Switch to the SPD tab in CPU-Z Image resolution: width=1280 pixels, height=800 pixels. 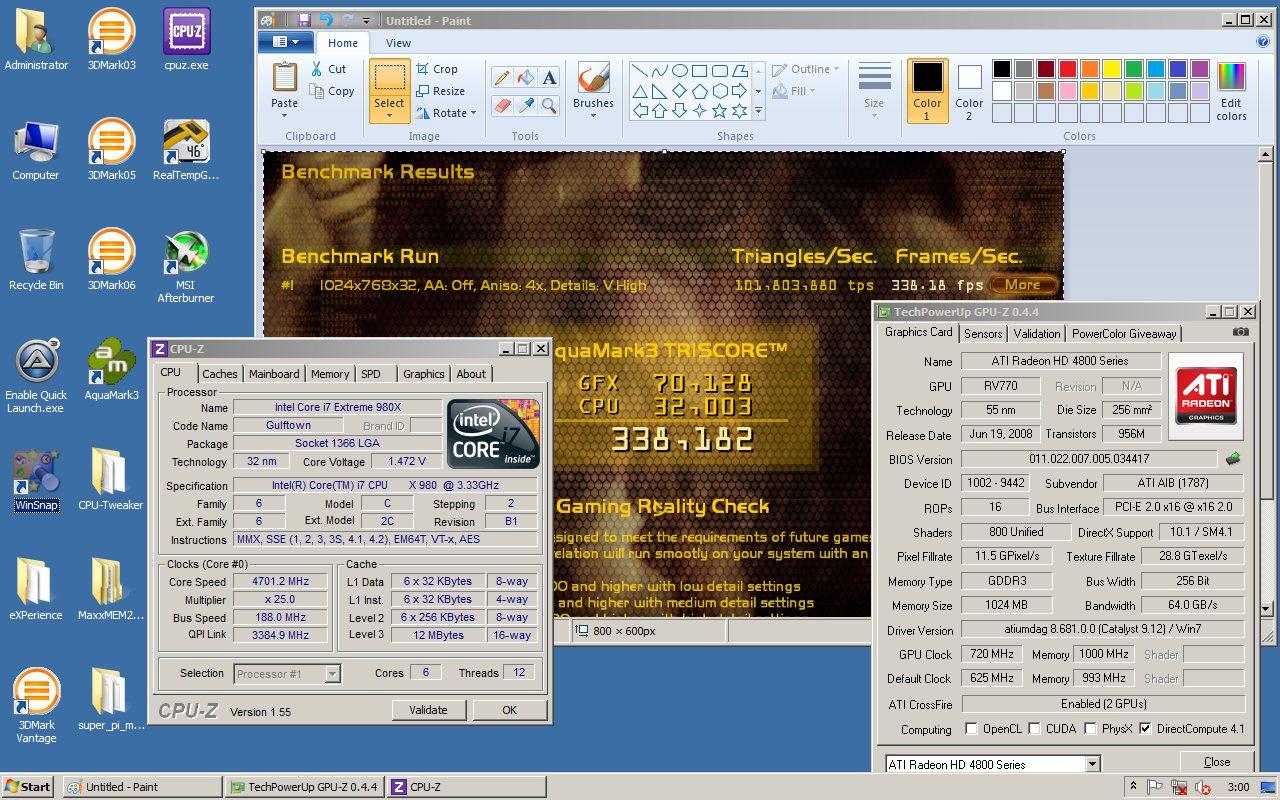click(371, 374)
